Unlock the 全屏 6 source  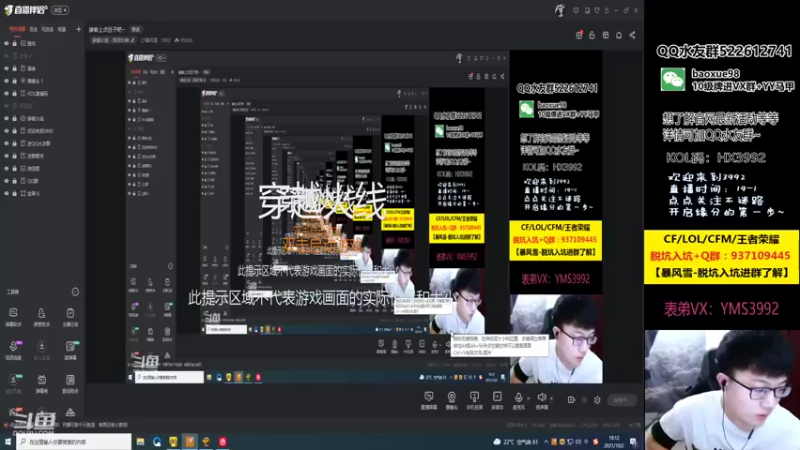[x=14, y=193]
